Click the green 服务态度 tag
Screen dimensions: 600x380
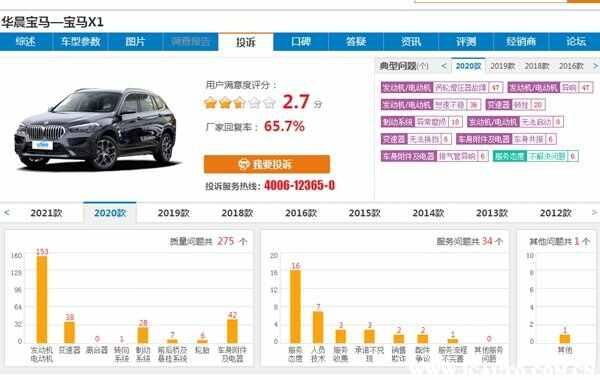(535, 156)
